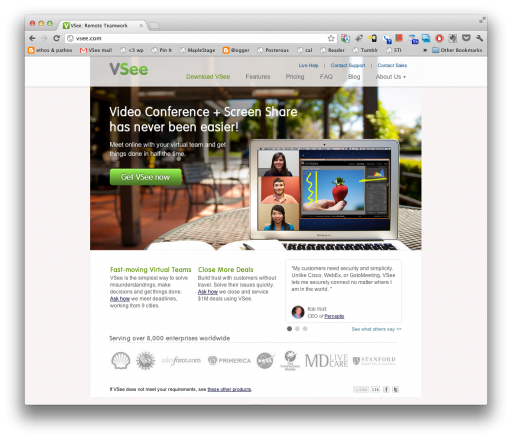Screen dimensions: 512x439
Task: Click the green Get VSee now button
Action: point(146,177)
